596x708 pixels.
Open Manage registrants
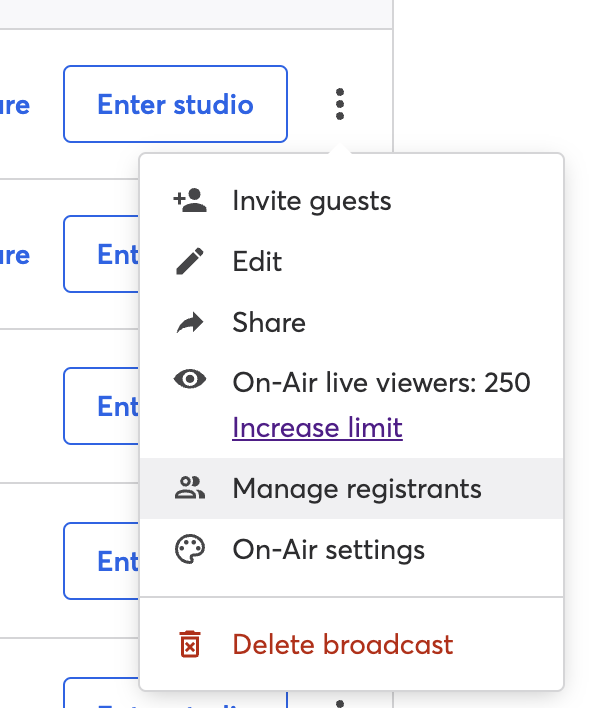tap(352, 488)
